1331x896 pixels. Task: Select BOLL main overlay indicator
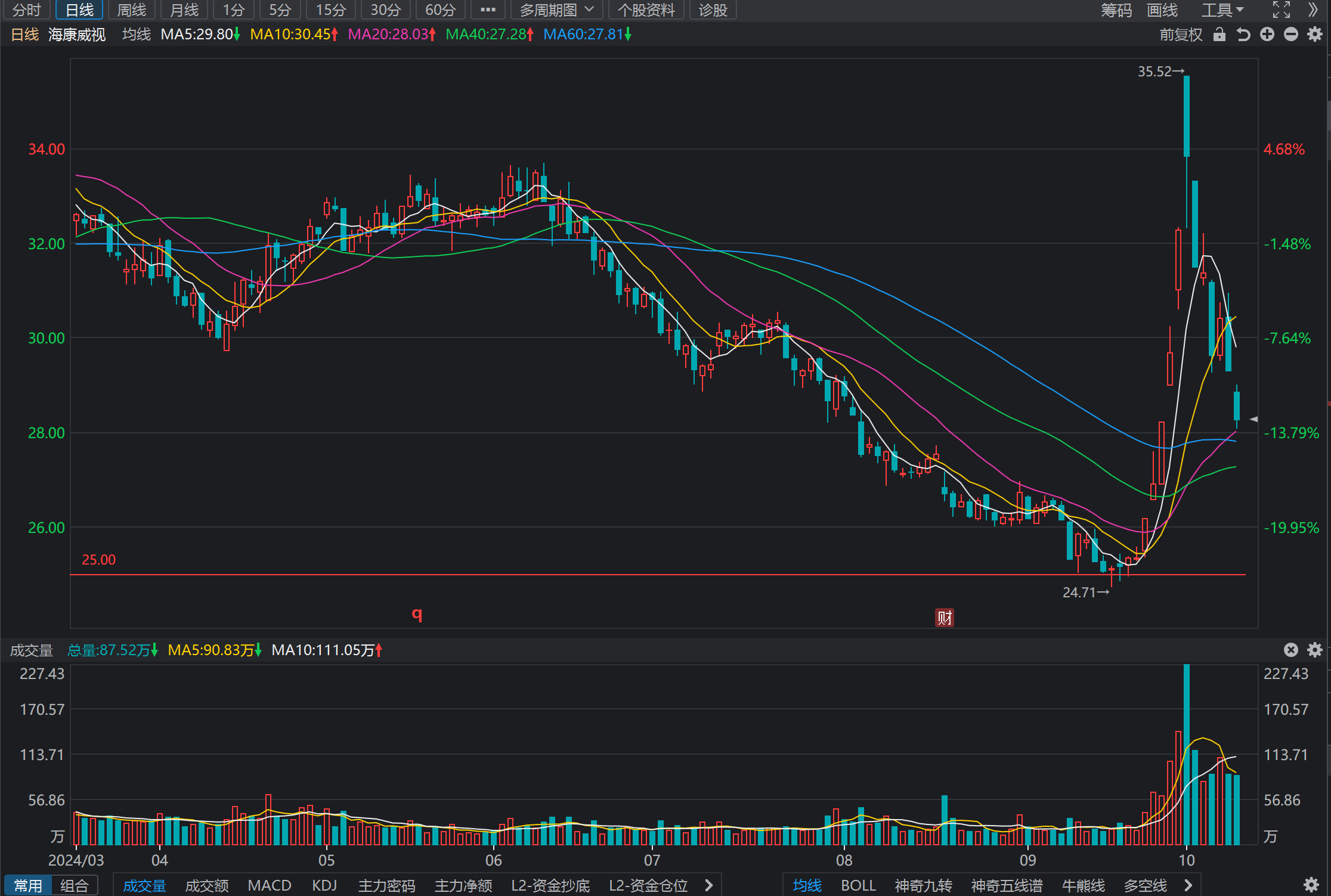(x=858, y=885)
